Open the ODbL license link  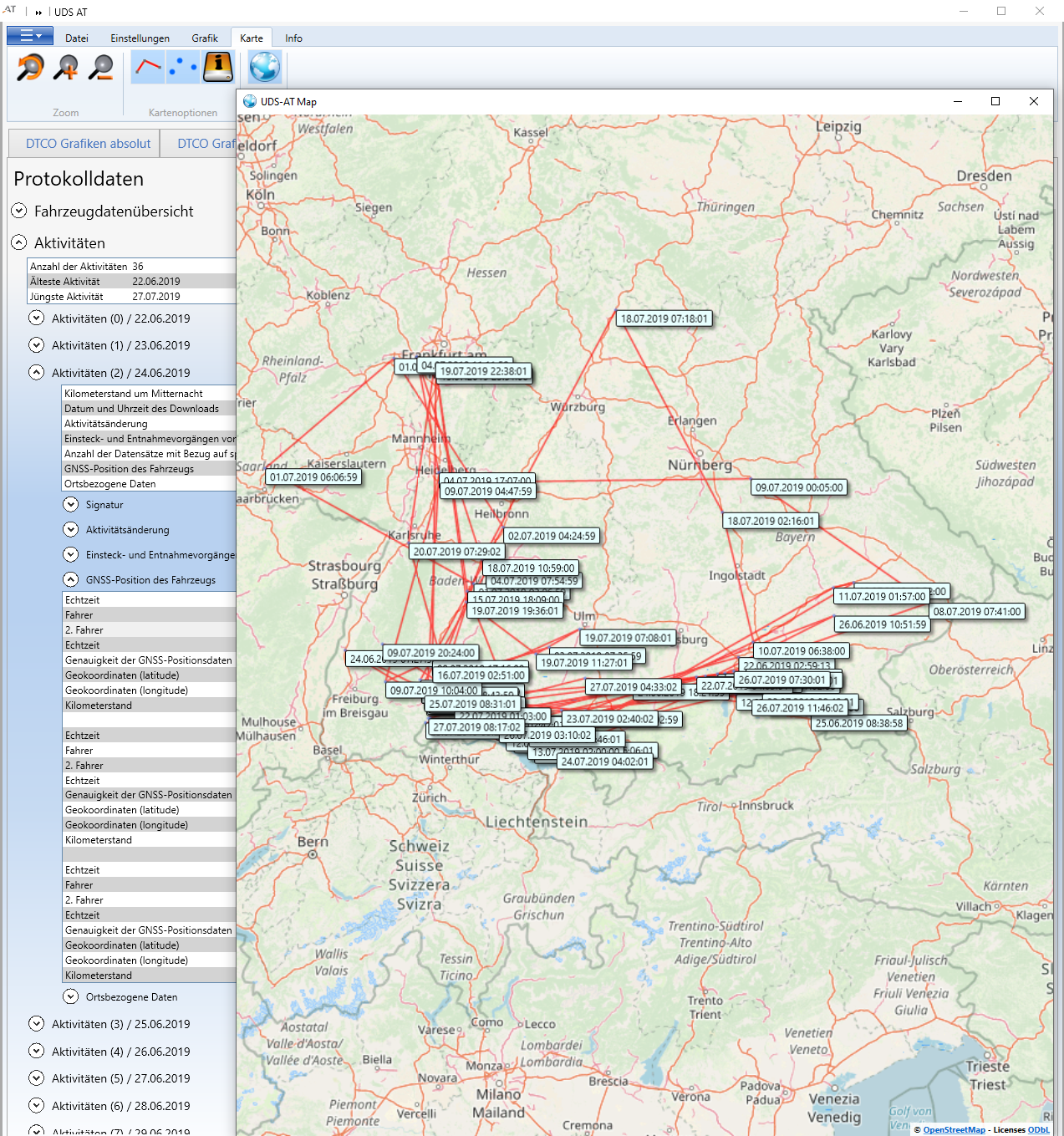[1038, 1130]
